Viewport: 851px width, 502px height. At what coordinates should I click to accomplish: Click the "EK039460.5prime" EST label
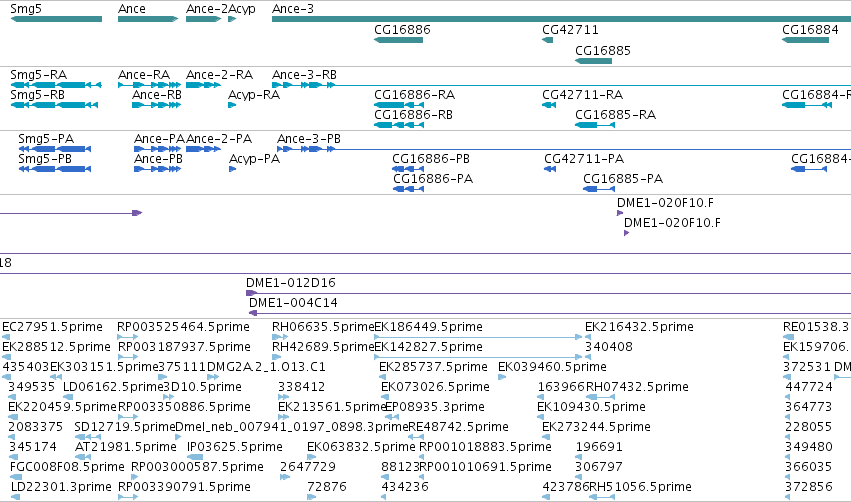552,367
